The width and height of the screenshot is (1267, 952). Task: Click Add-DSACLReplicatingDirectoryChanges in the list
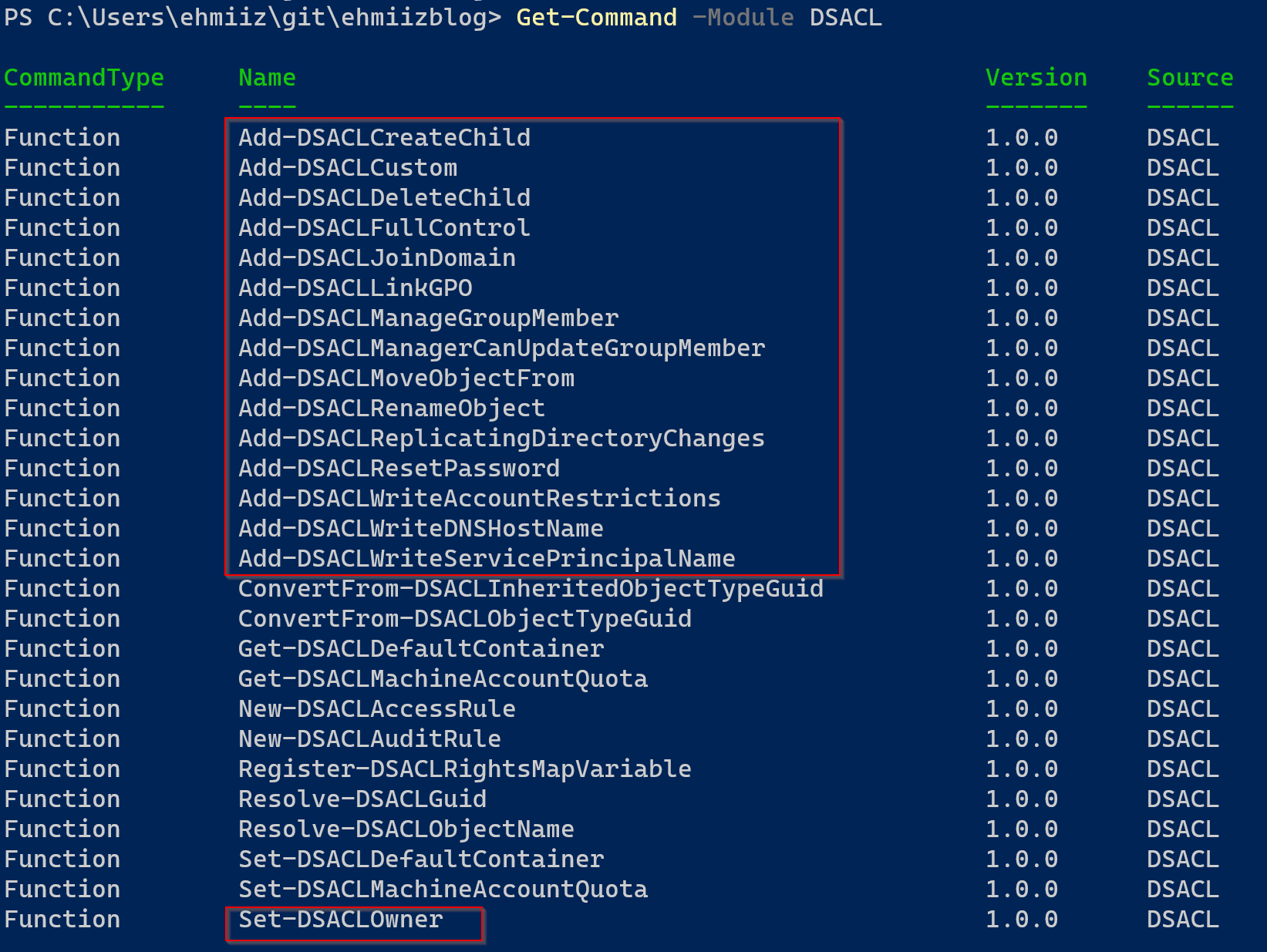click(x=501, y=439)
